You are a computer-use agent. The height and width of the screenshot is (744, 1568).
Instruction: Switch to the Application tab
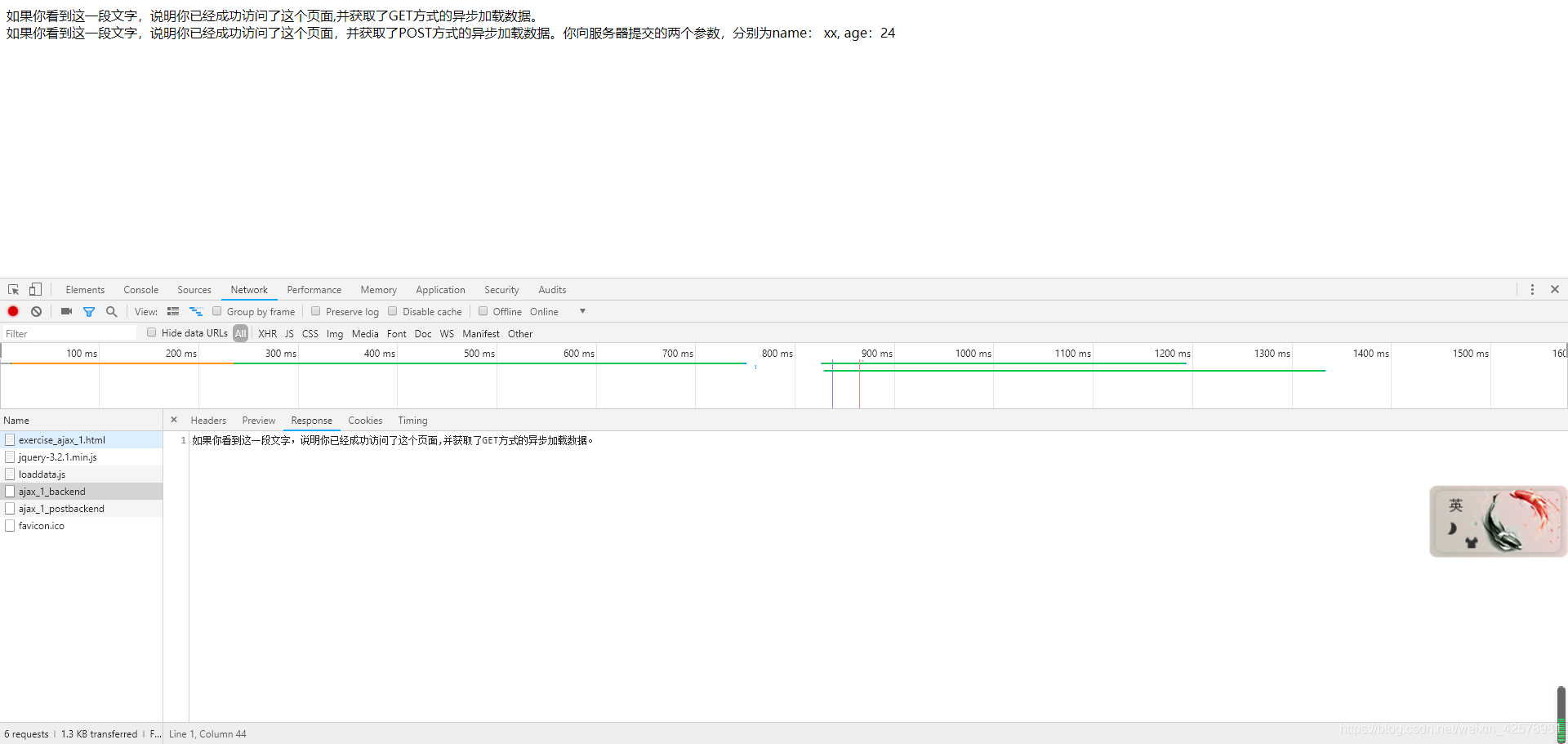(440, 290)
